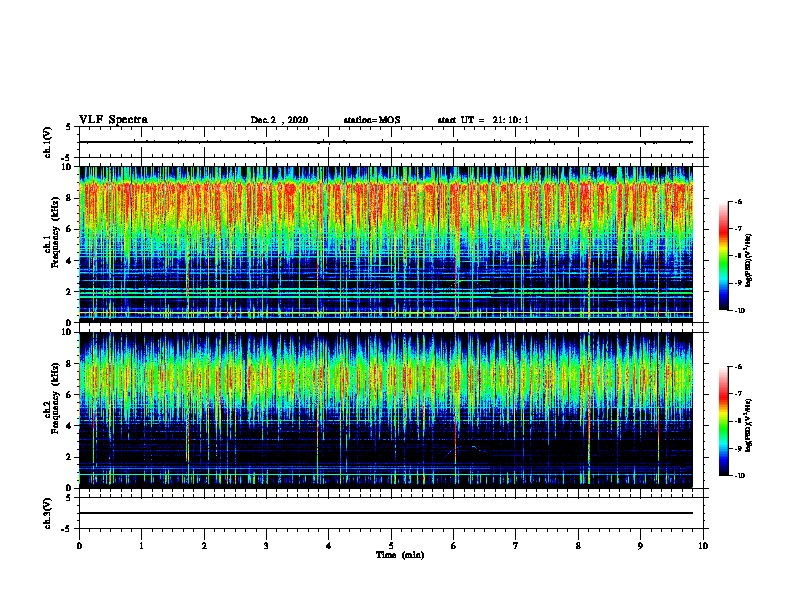Click the ch.1 voltage waveform trace

[386, 142]
